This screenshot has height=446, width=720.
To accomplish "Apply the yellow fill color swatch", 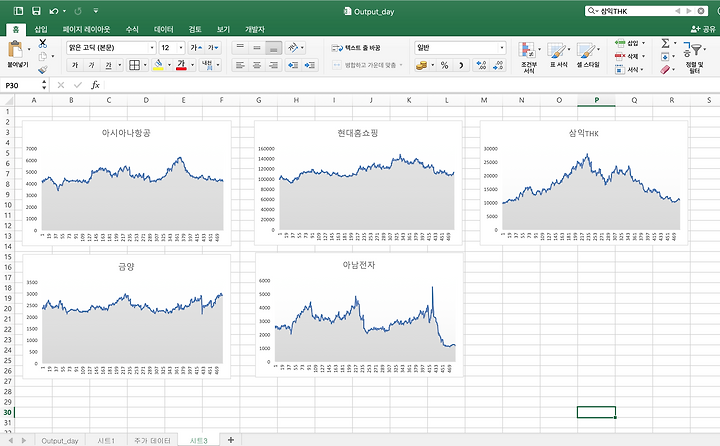I will pos(158,65).
